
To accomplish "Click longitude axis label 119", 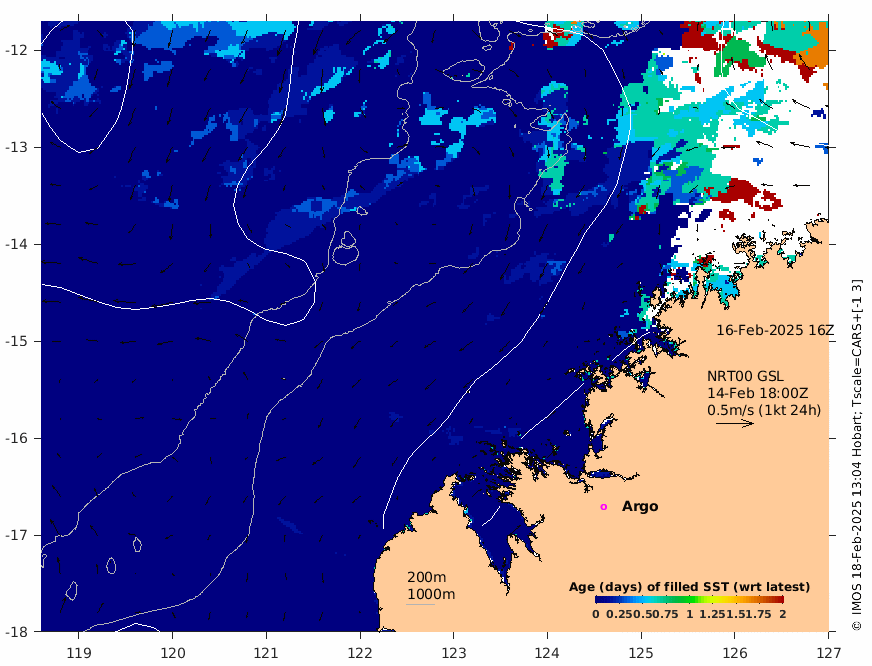I will point(78,652).
